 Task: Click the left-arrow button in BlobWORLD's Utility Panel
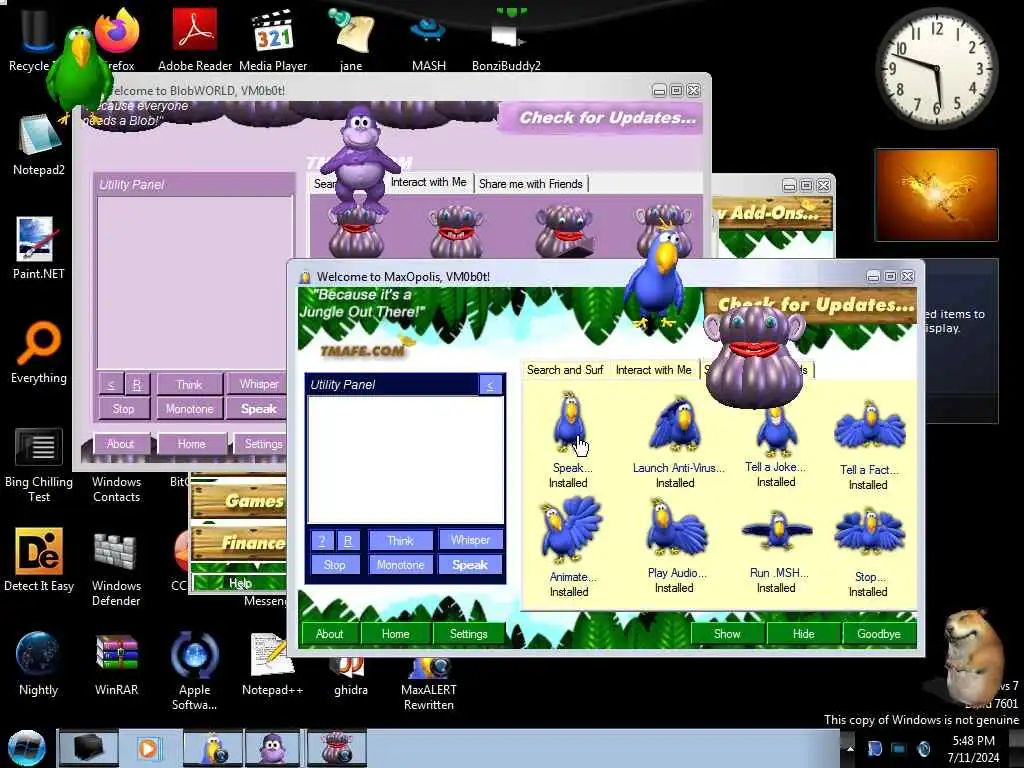111,384
